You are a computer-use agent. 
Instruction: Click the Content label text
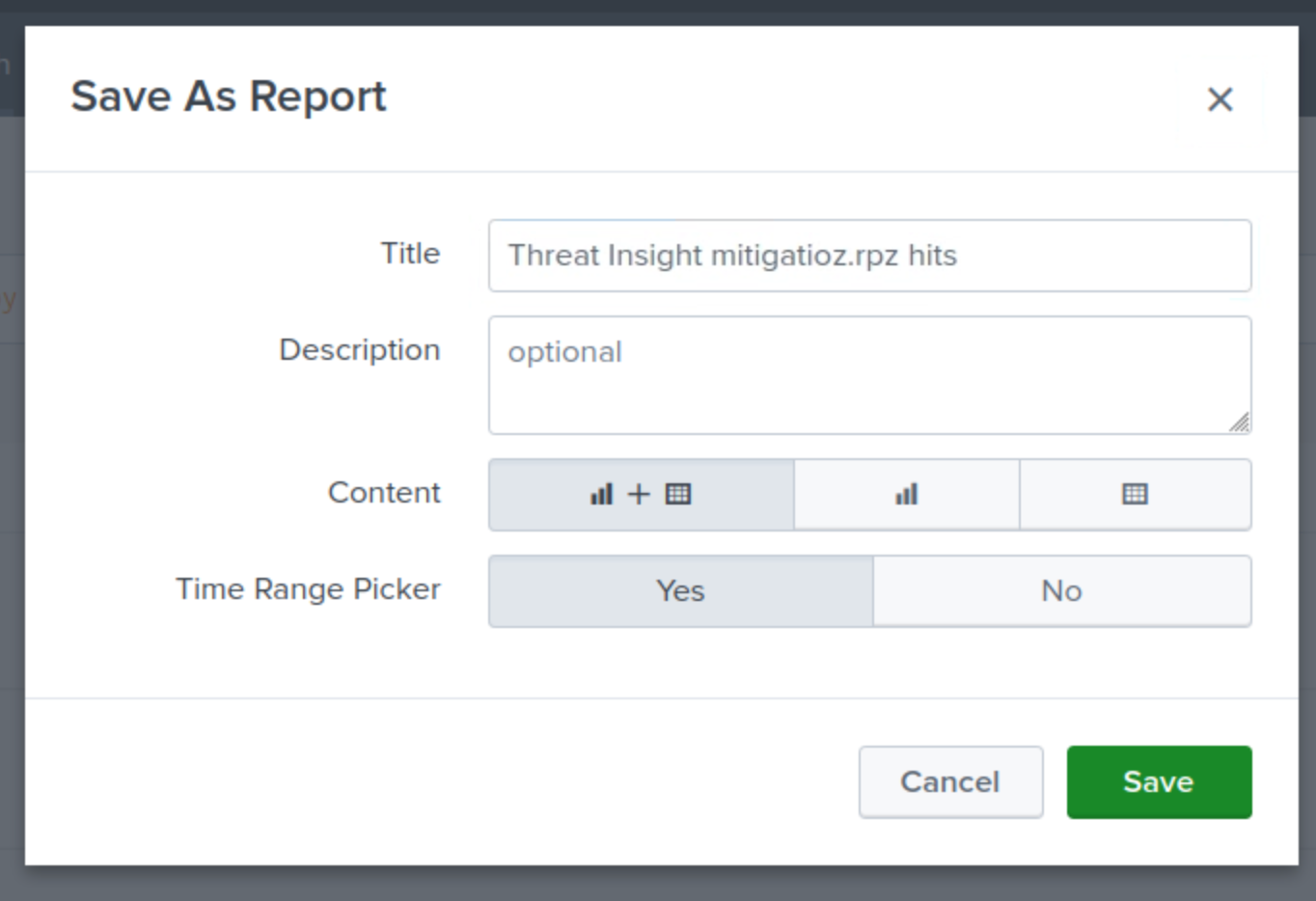click(x=384, y=493)
